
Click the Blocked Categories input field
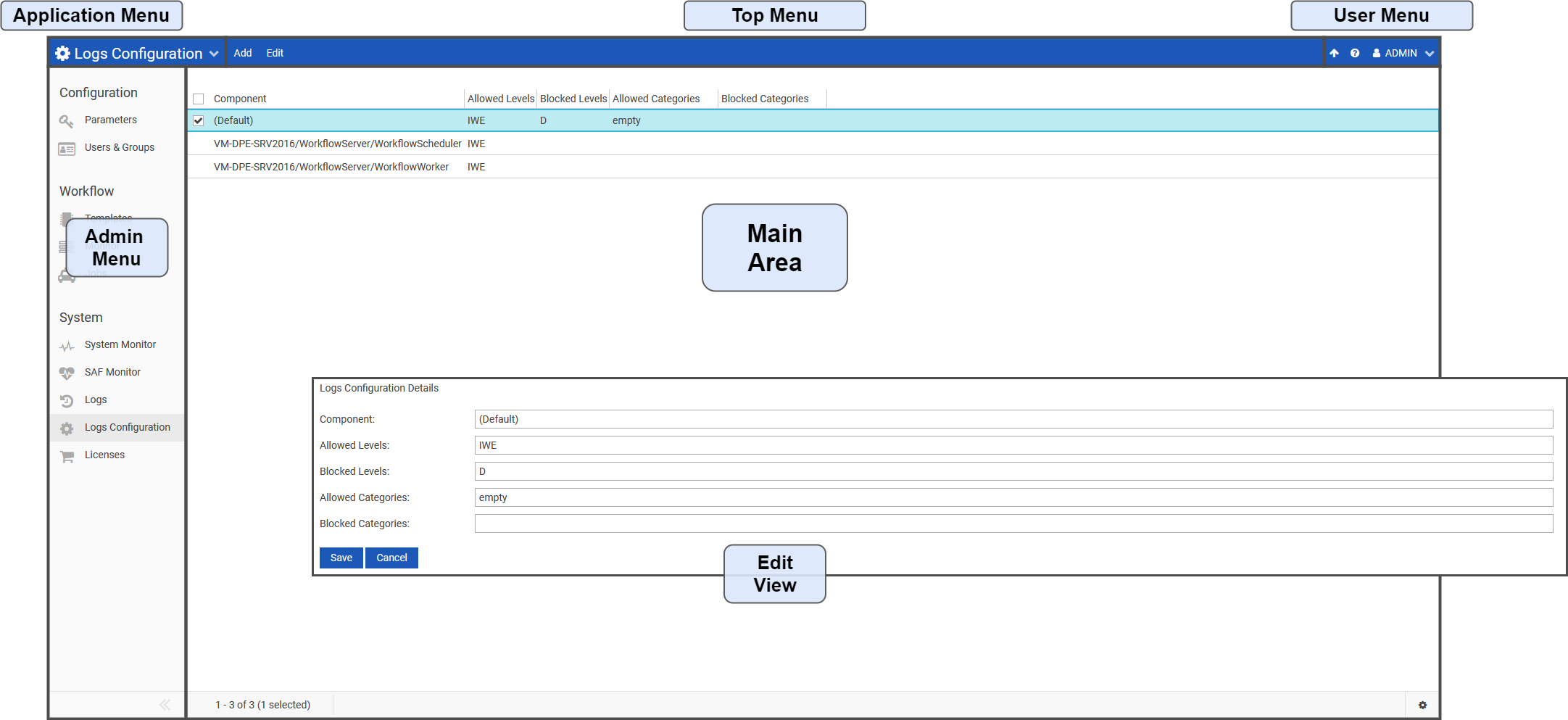coord(1013,524)
